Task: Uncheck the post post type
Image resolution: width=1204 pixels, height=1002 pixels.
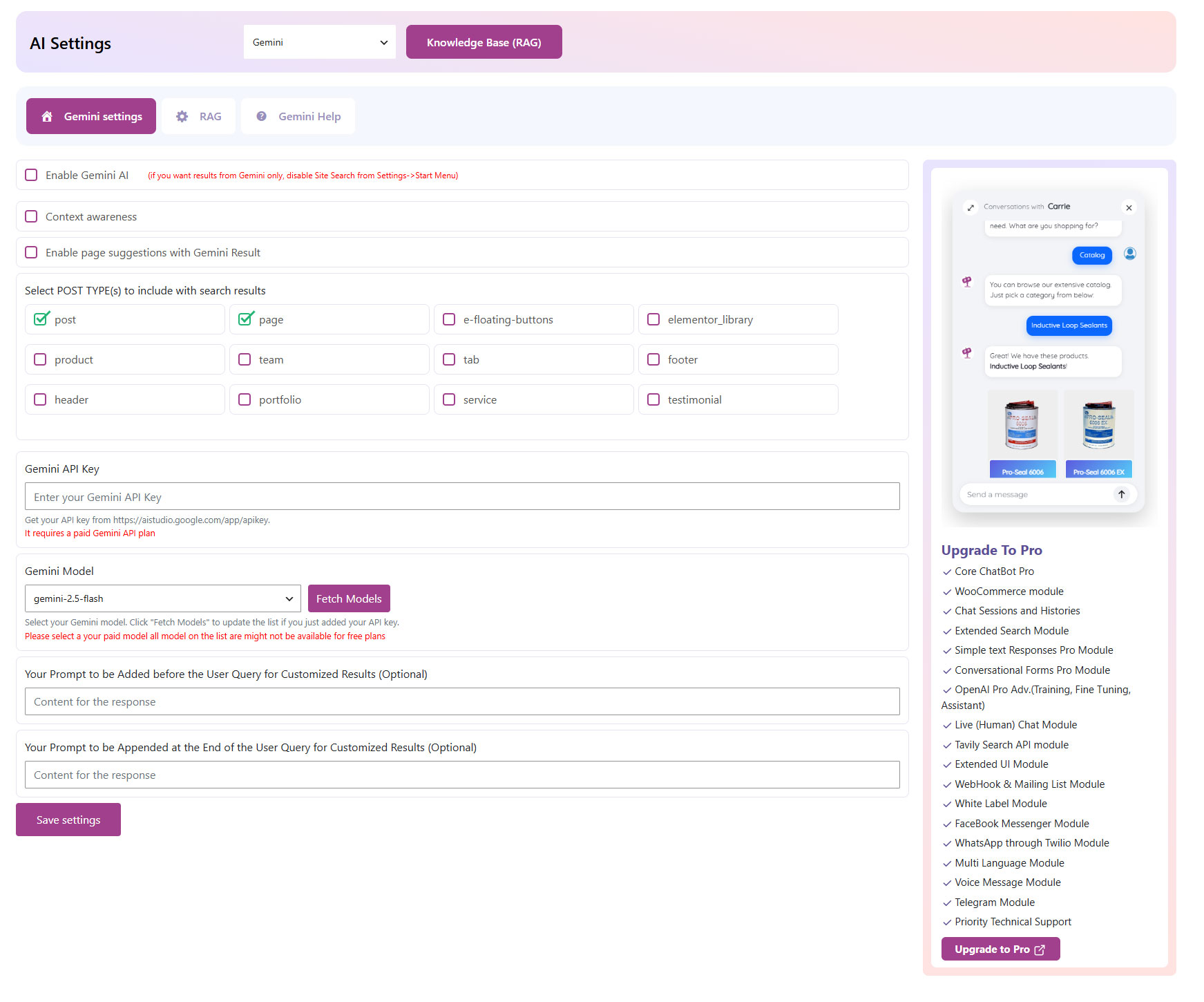Action: pyautogui.click(x=41, y=319)
